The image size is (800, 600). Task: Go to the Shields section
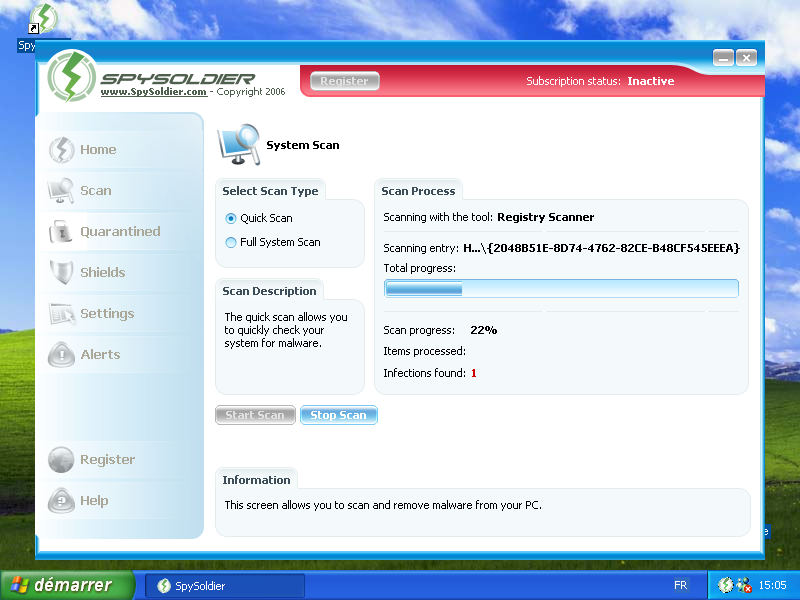click(103, 272)
